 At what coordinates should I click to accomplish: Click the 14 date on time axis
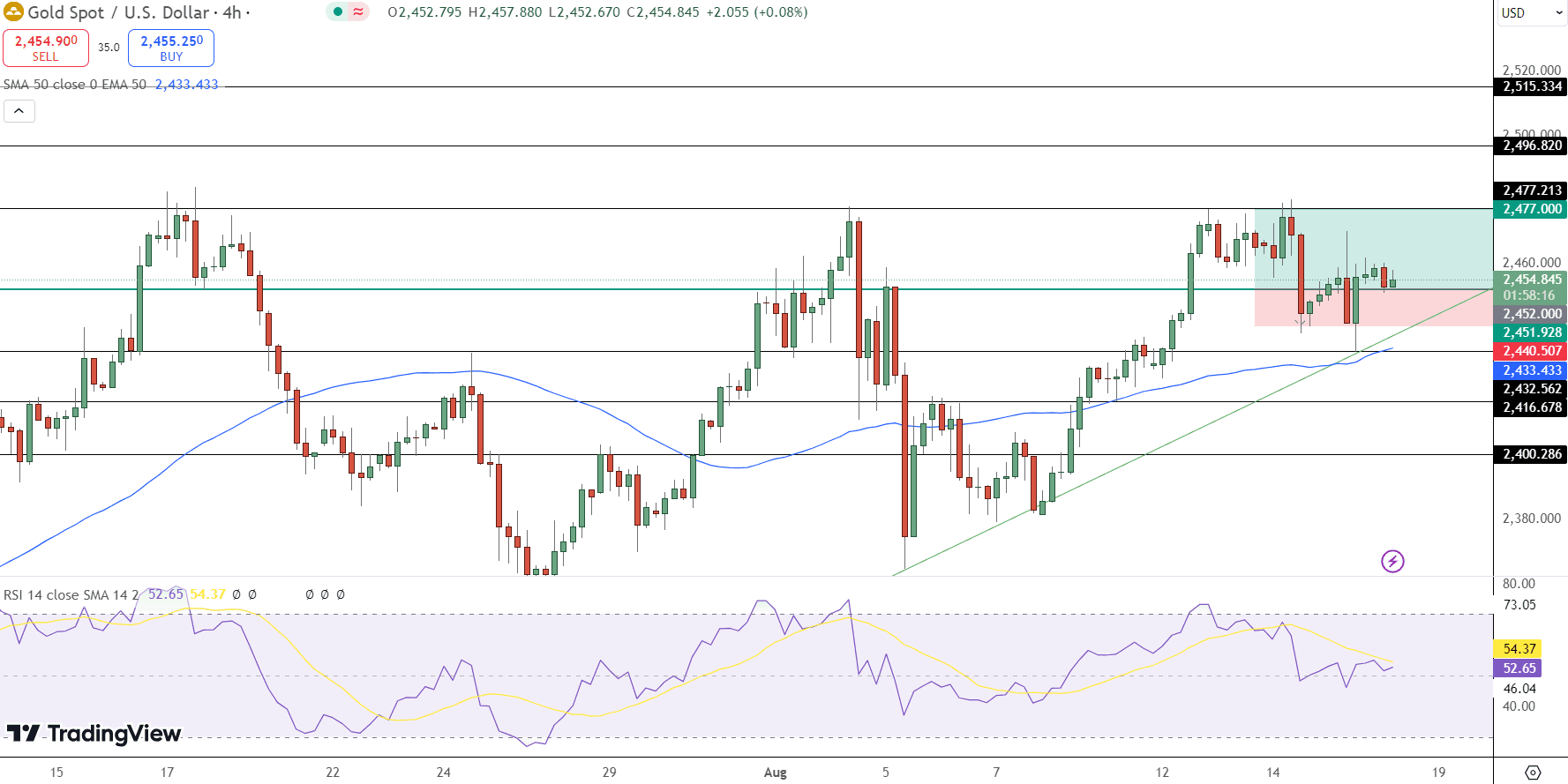(1272, 773)
